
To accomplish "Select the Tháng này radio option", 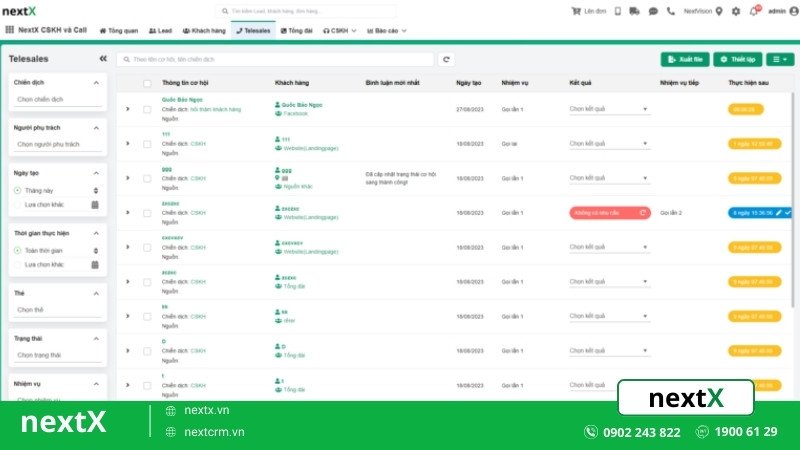I will (x=17, y=190).
